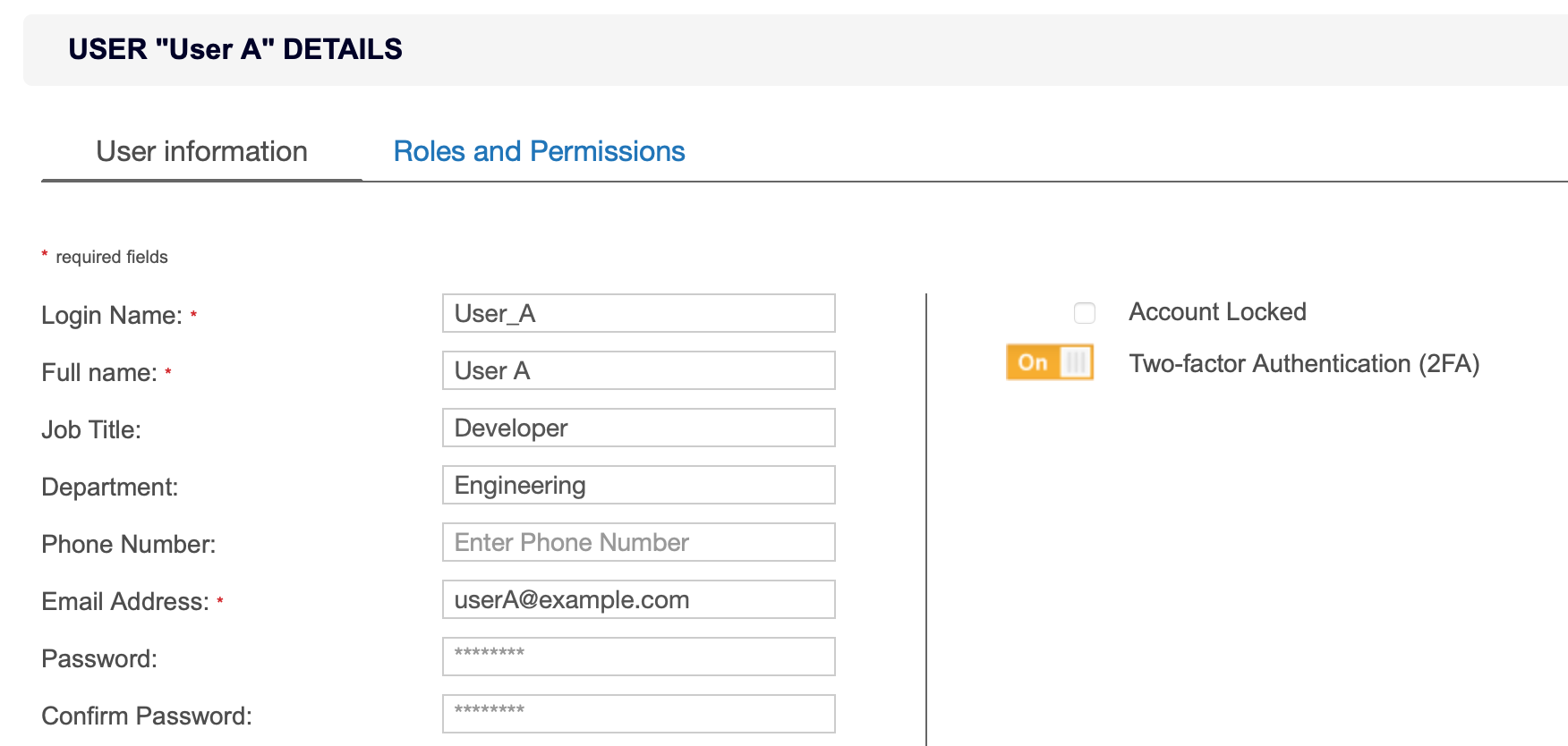Turn off the 2FA On switch
1568x746 pixels.
coord(1050,362)
